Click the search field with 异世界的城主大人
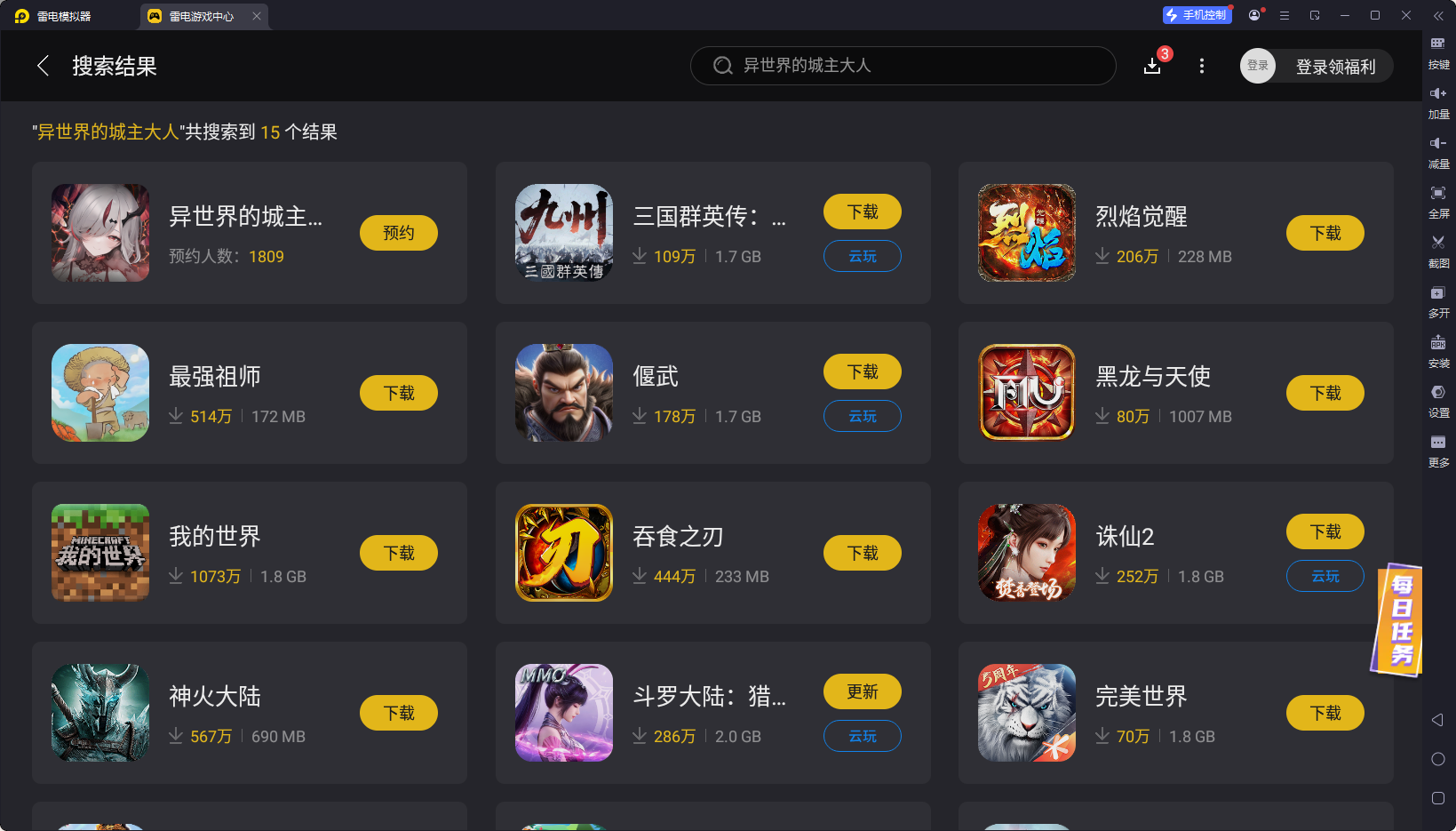Image resolution: width=1456 pixels, height=831 pixels. (x=903, y=66)
